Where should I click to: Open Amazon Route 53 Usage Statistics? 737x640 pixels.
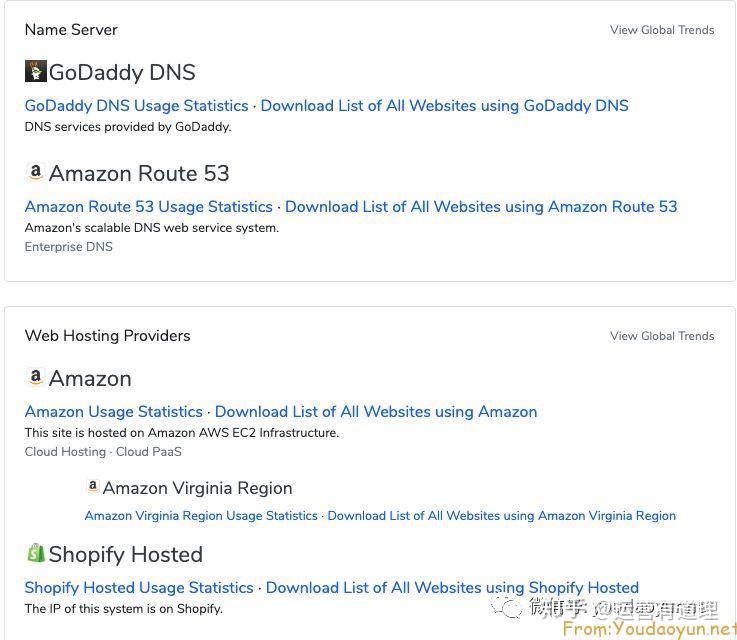coord(149,207)
